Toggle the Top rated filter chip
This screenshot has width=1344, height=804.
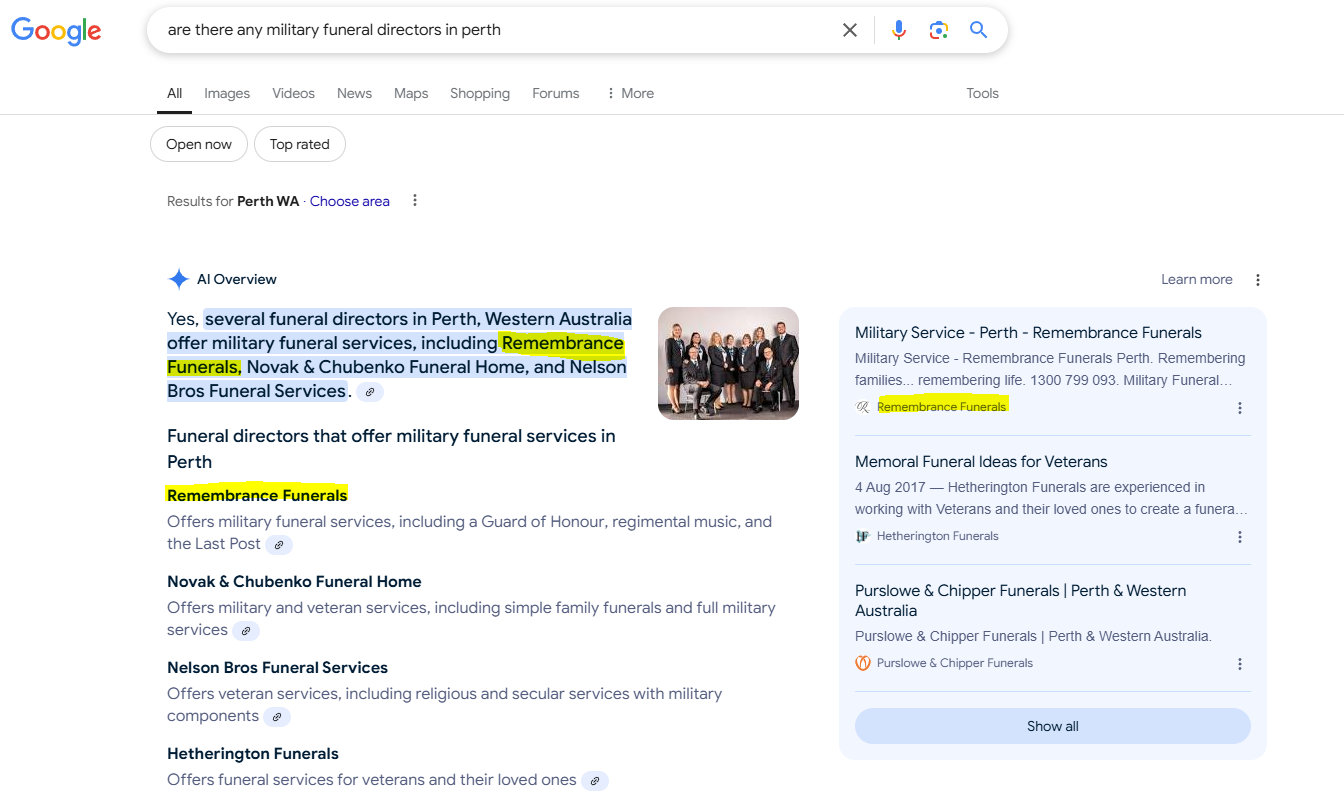point(300,144)
